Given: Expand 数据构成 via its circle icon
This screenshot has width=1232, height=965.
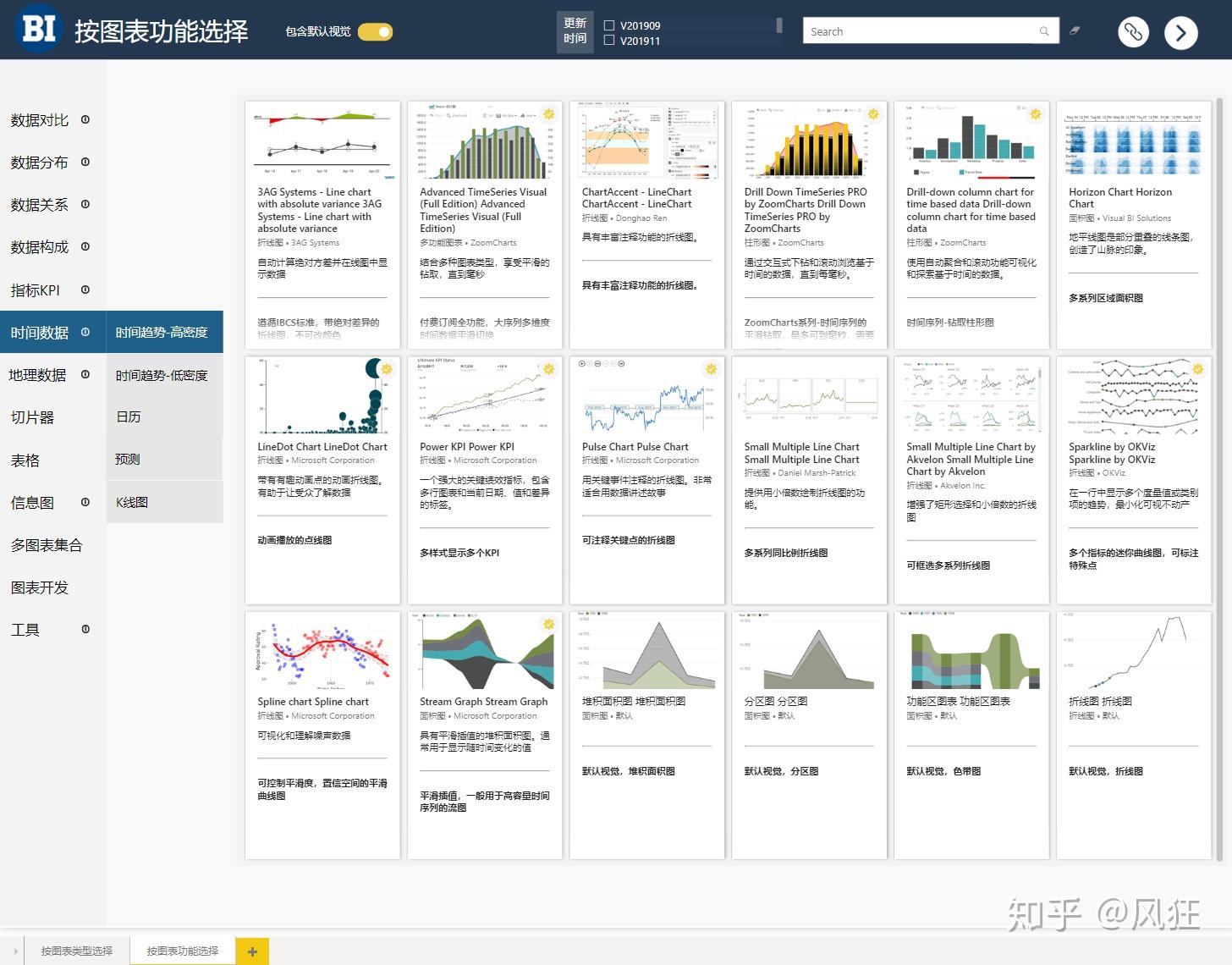Looking at the screenshot, I should tap(85, 246).
